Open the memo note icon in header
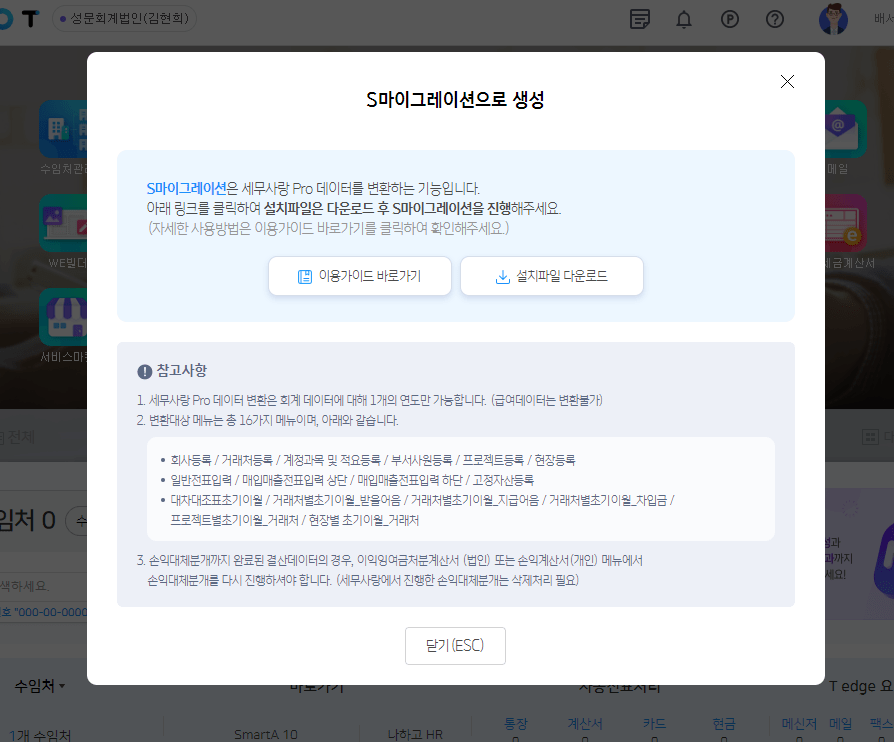This screenshot has width=894, height=742. tap(640, 19)
